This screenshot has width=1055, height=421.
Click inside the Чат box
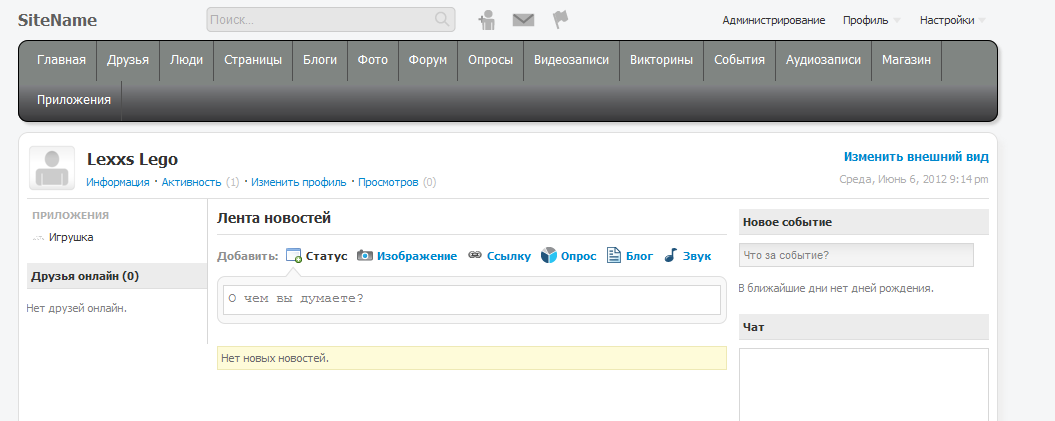(x=864, y=385)
